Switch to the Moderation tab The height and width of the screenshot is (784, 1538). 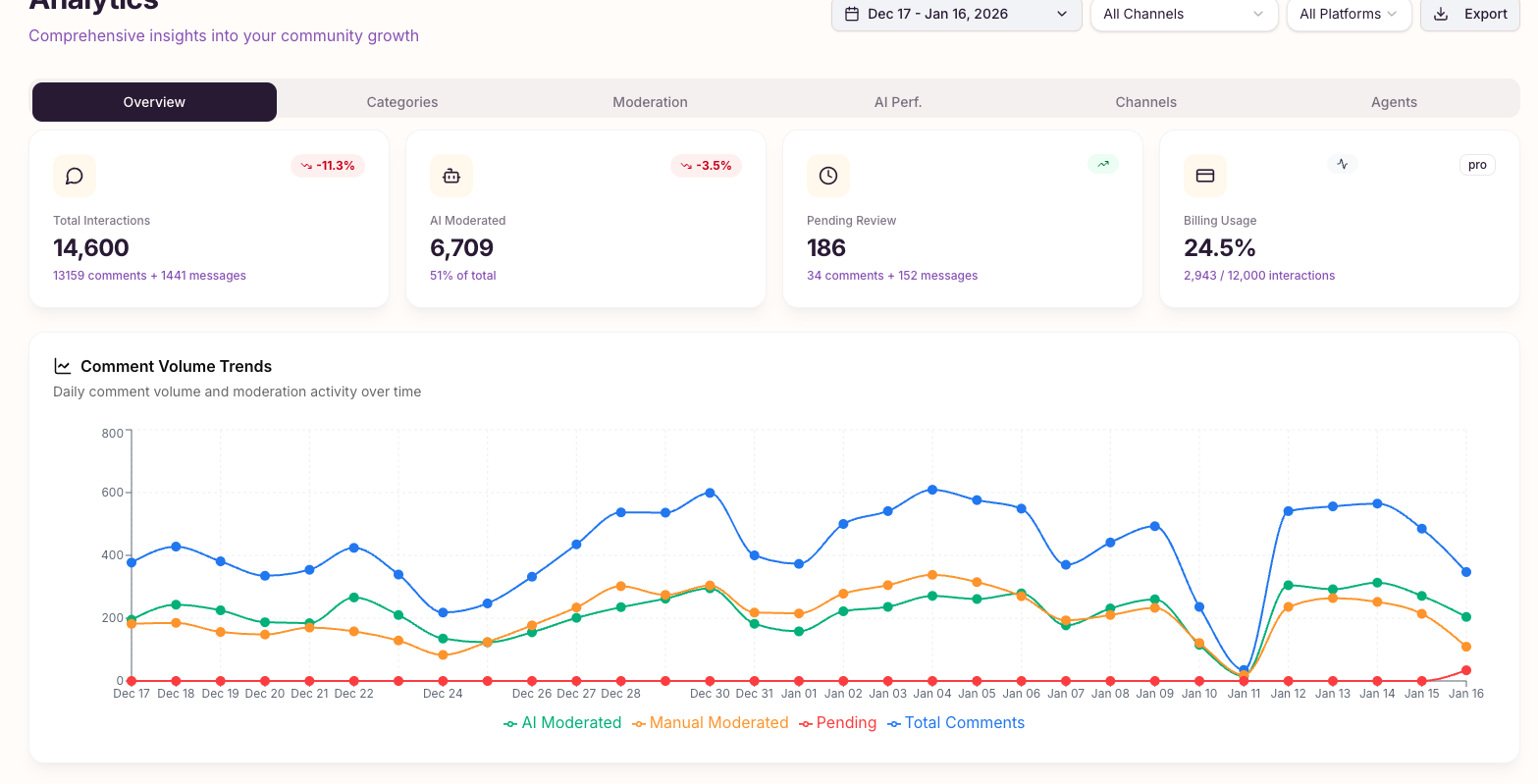(650, 102)
